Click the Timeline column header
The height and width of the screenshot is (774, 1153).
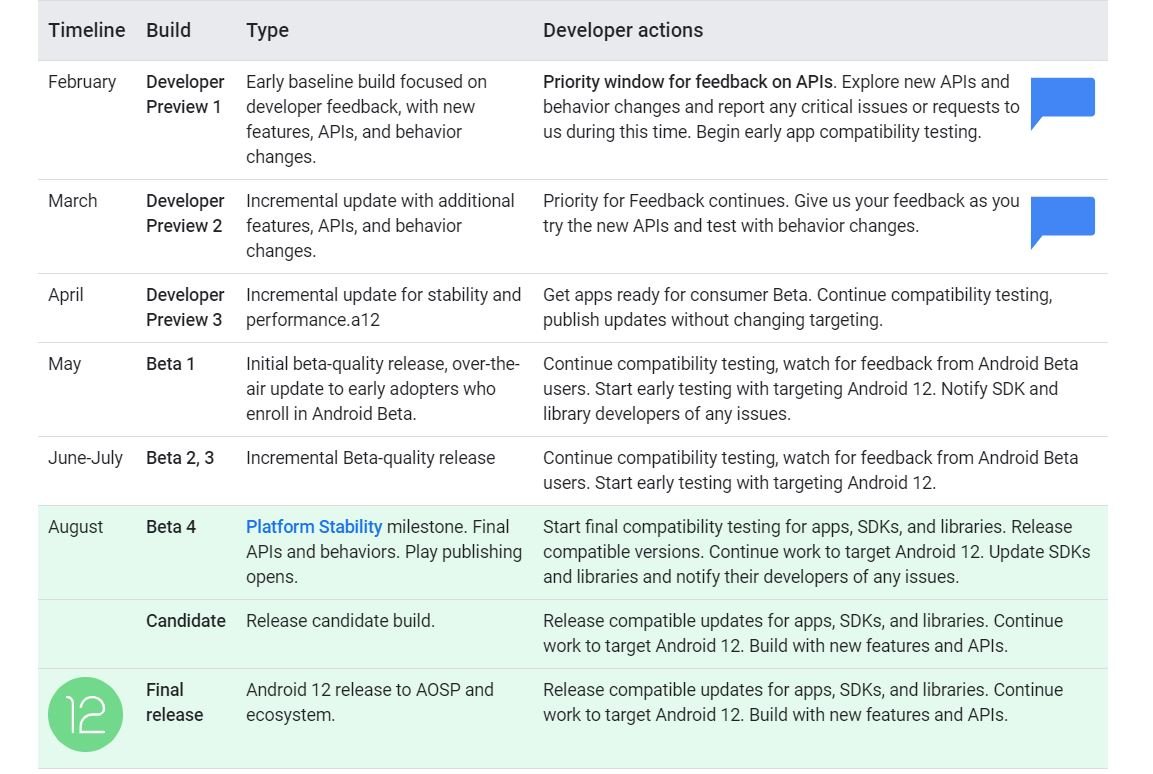click(87, 30)
